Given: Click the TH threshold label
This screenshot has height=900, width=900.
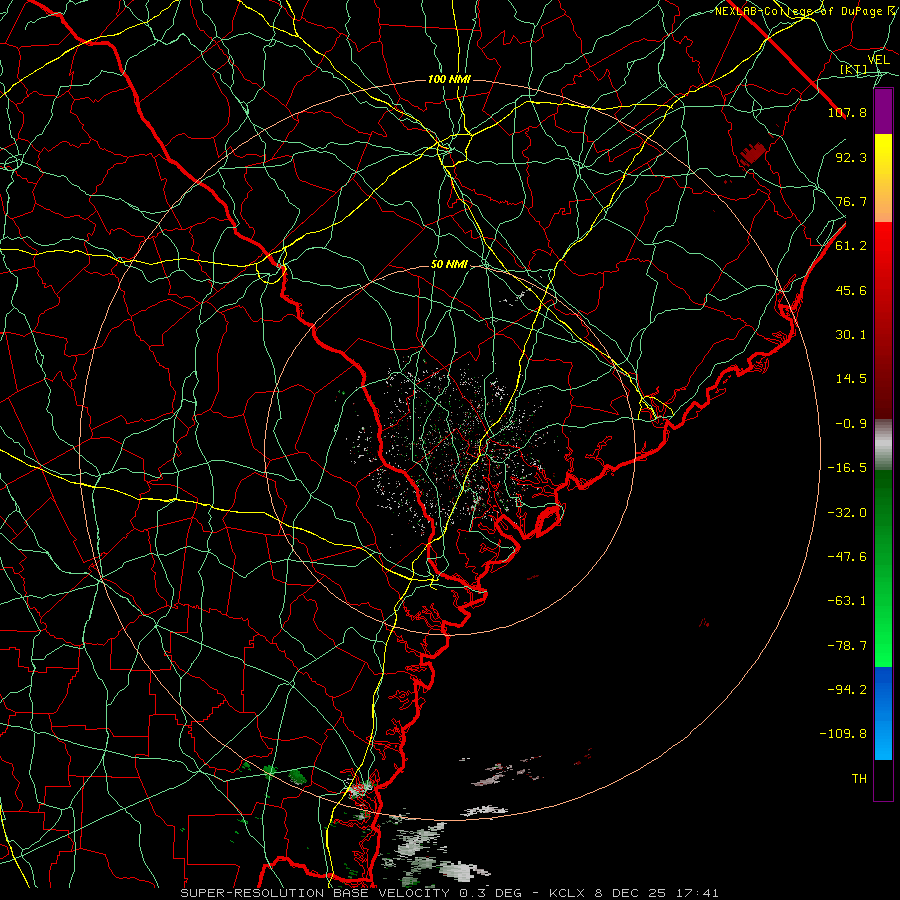Looking at the screenshot, I should click(x=859, y=779).
